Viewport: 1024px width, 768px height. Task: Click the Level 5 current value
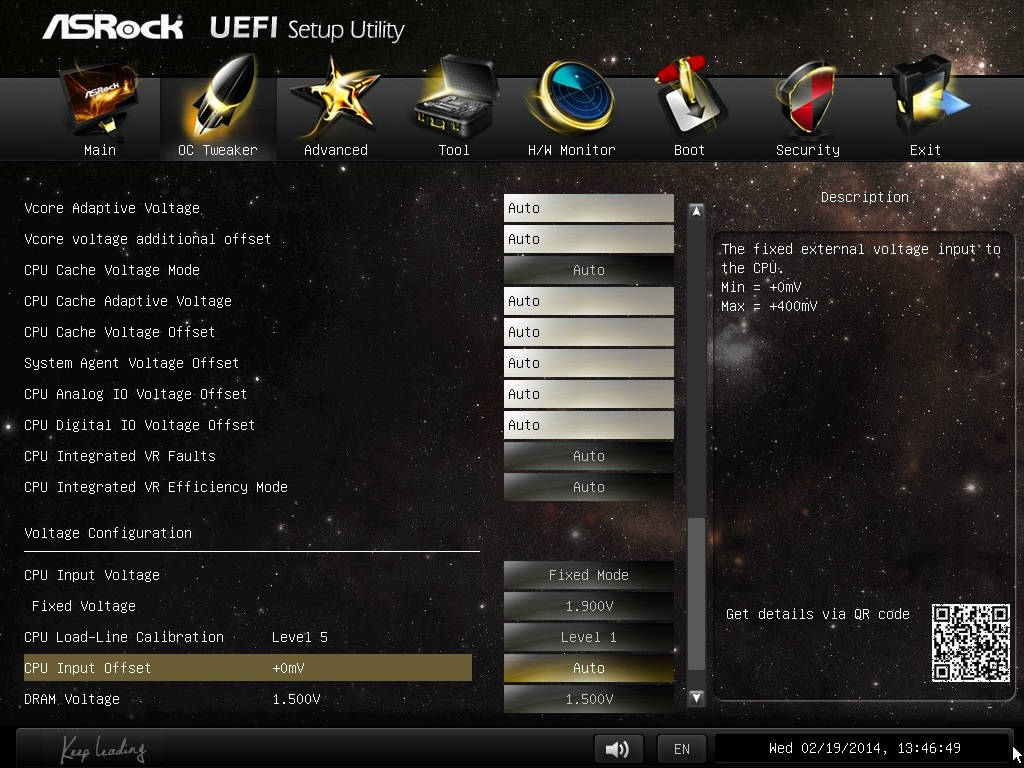point(300,637)
